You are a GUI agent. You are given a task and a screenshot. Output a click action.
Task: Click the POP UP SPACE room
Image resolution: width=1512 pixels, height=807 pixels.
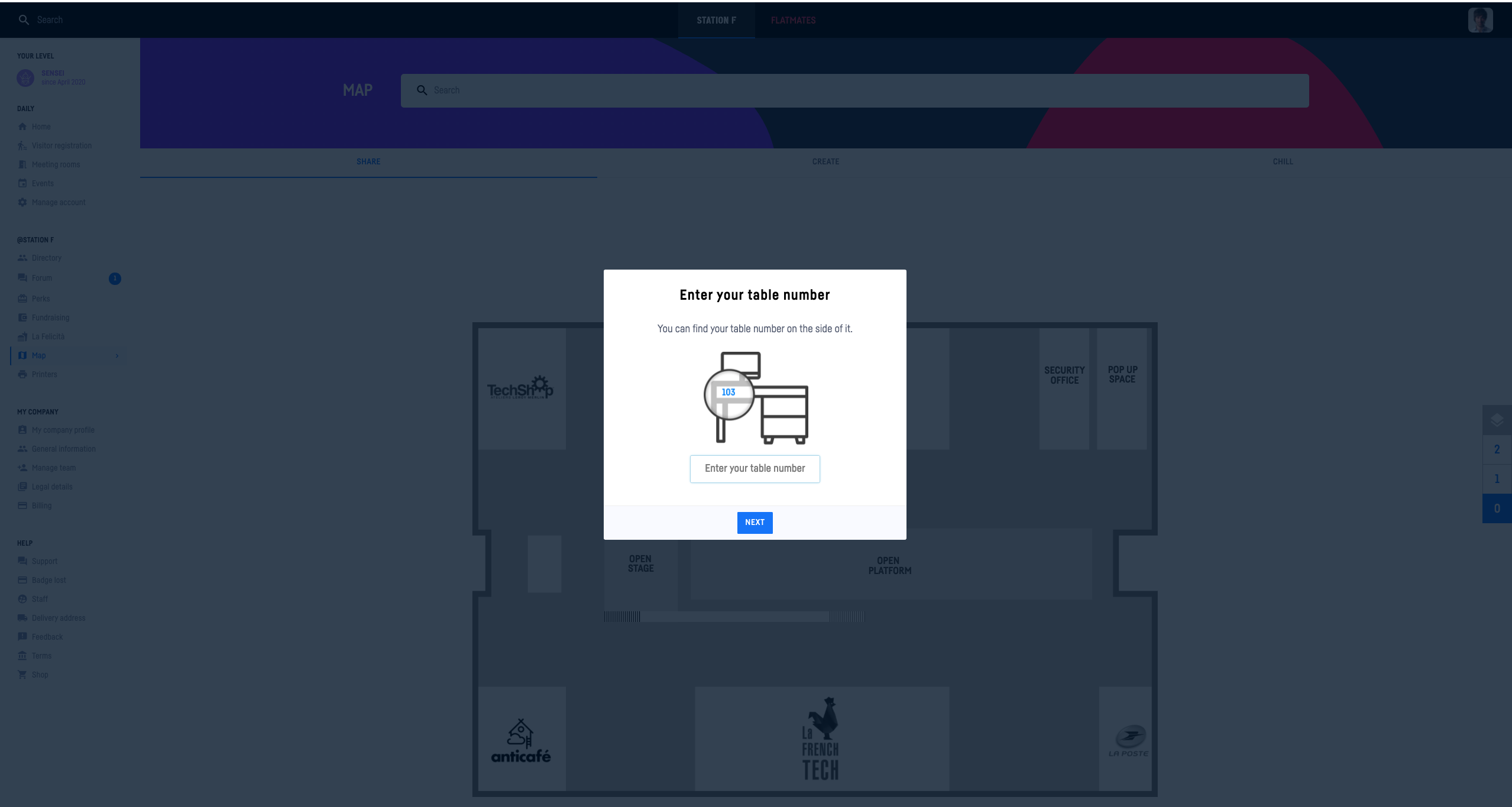click(x=1122, y=388)
